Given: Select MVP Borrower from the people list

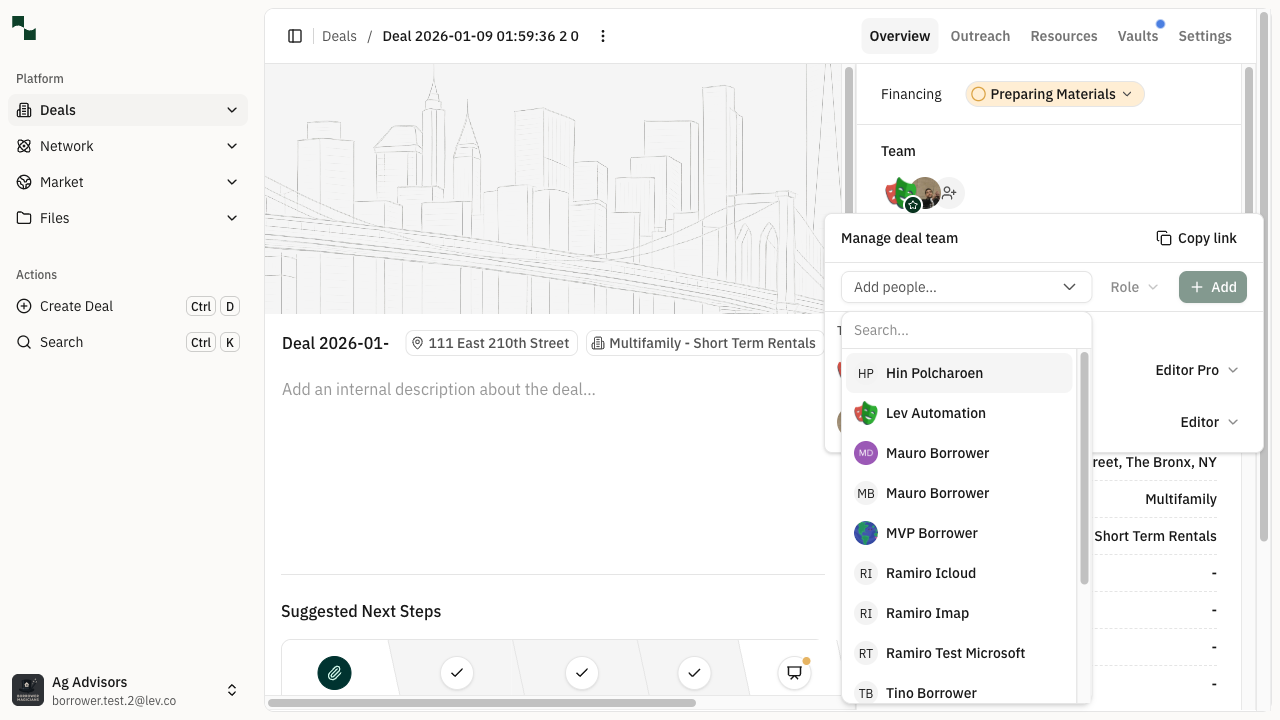Looking at the screenshot, I should click(931, 533).
